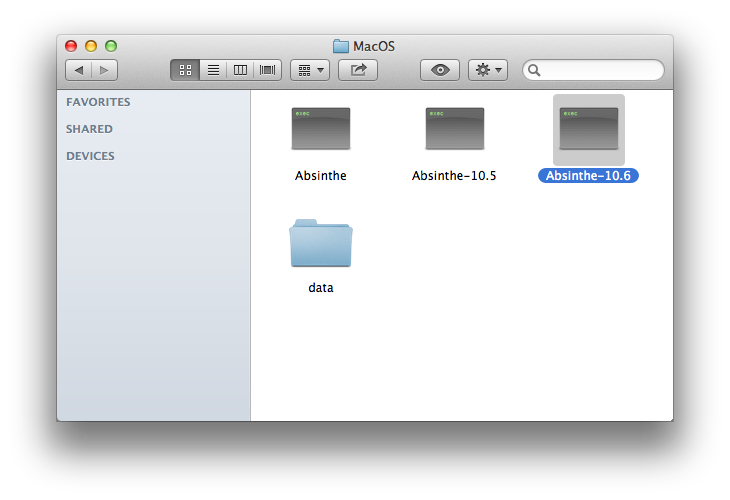Click the MacOS folder proxy icon in title
The width and height of the screenshot is (730, 500).
341,46
